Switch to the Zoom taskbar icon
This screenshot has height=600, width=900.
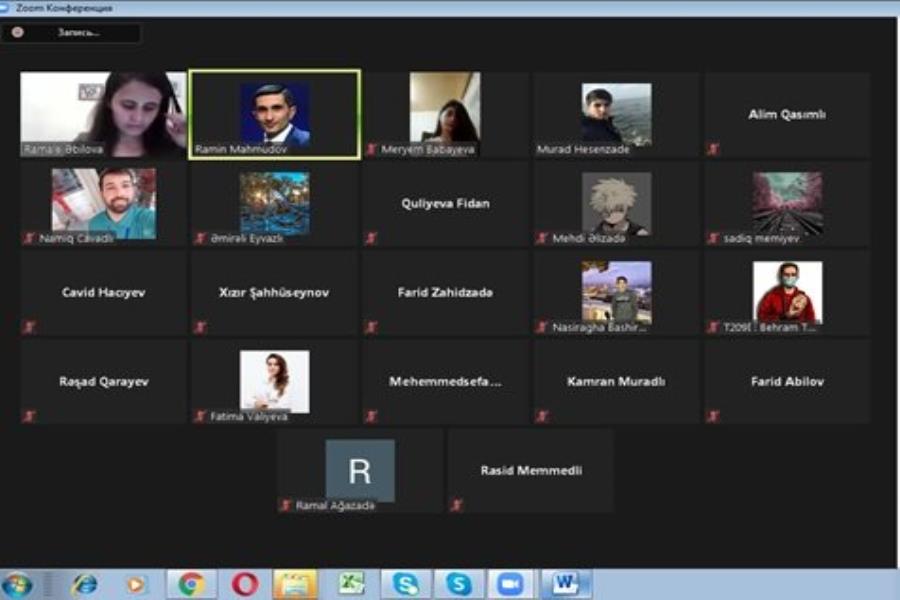(510, 584)
